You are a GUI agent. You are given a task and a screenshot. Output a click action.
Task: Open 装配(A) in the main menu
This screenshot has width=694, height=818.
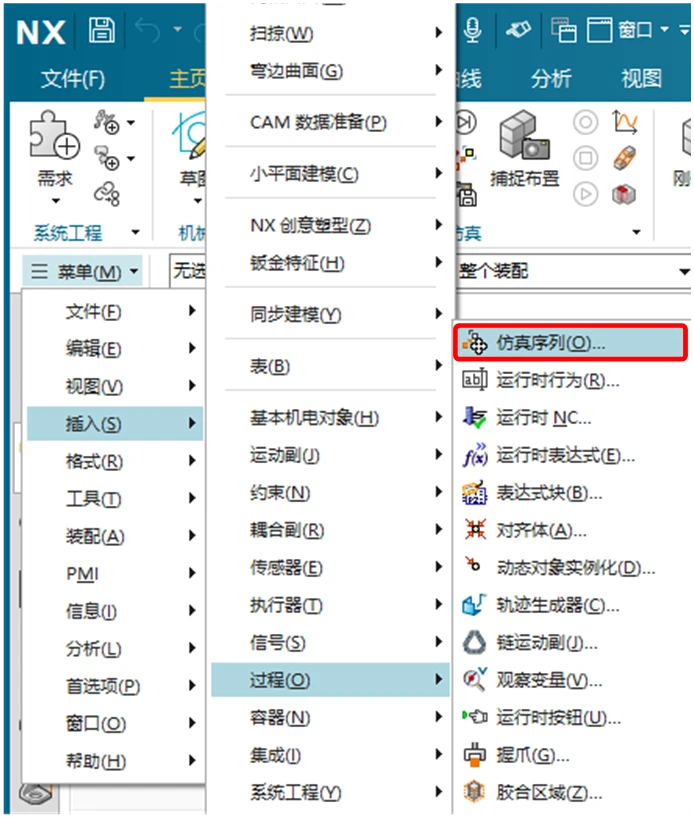(x=115, y=536)
